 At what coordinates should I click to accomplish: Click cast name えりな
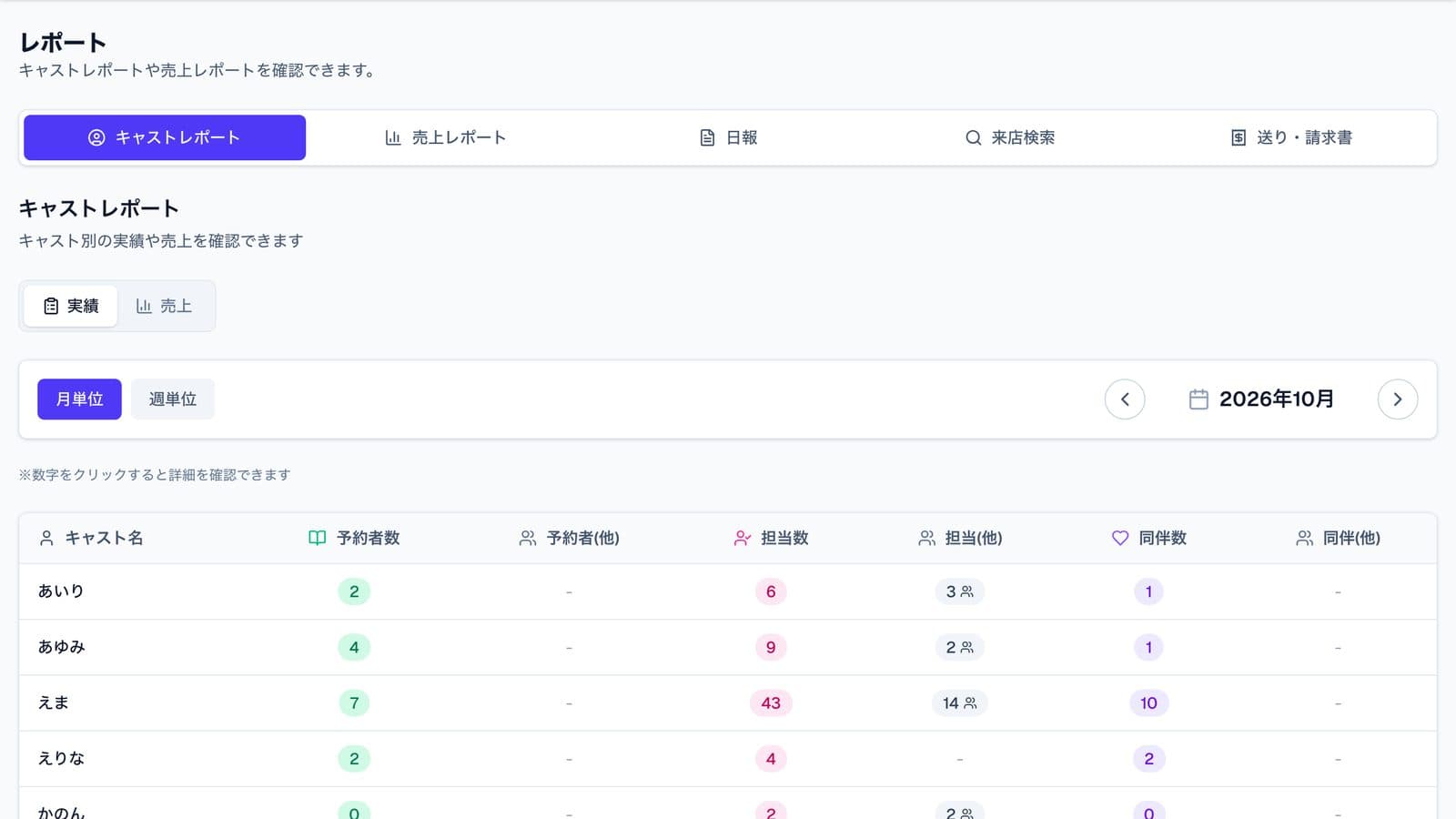coord(61,758)
